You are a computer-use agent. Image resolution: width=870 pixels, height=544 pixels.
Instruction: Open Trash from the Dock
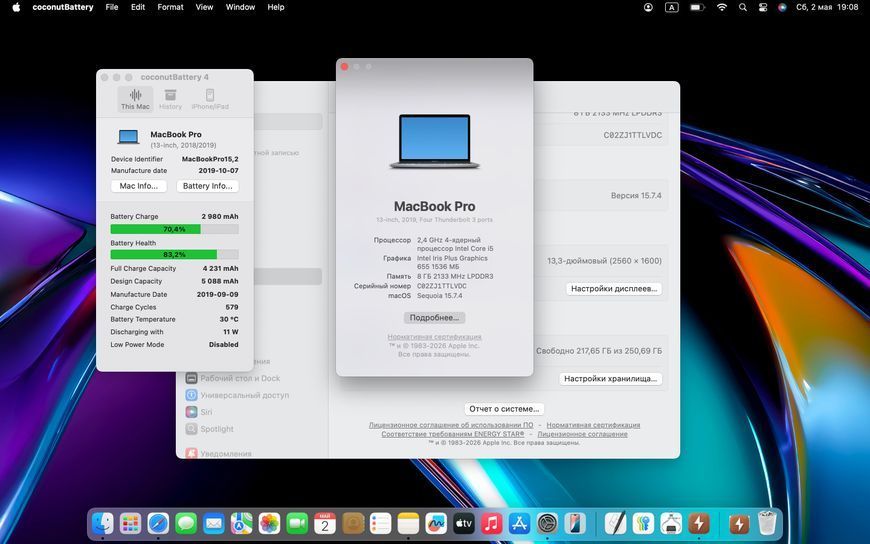[767, 523]
